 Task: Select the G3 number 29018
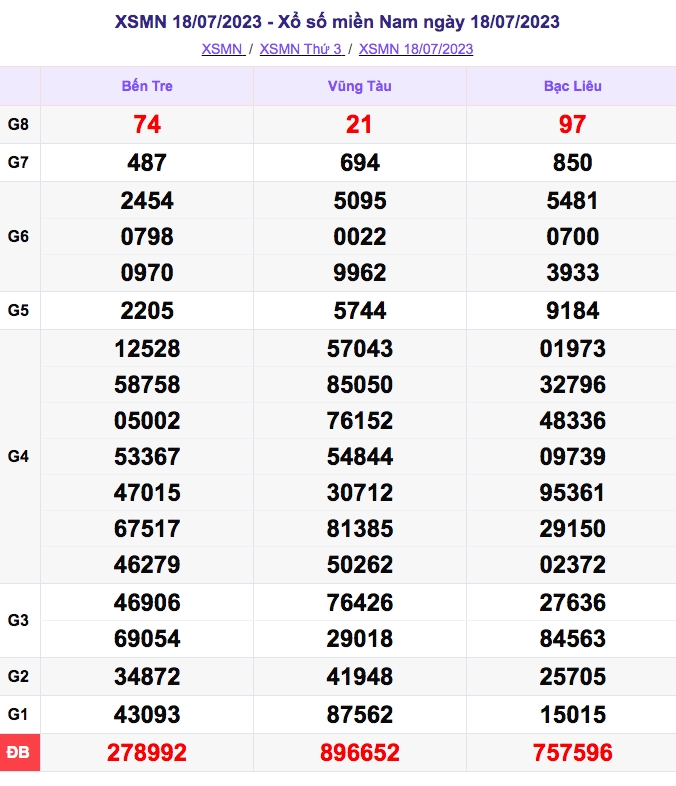pos(360,639)
